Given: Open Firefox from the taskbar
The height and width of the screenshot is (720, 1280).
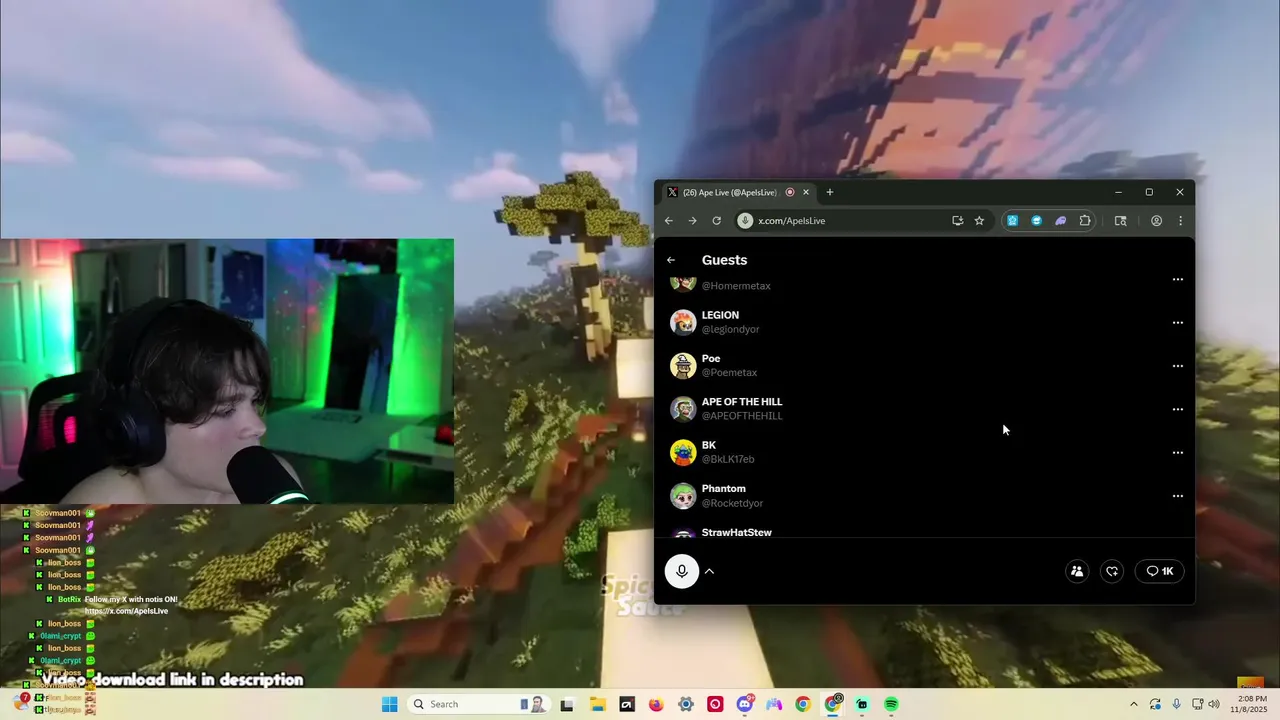Looking at the screenshot, I should pos(656,704).
